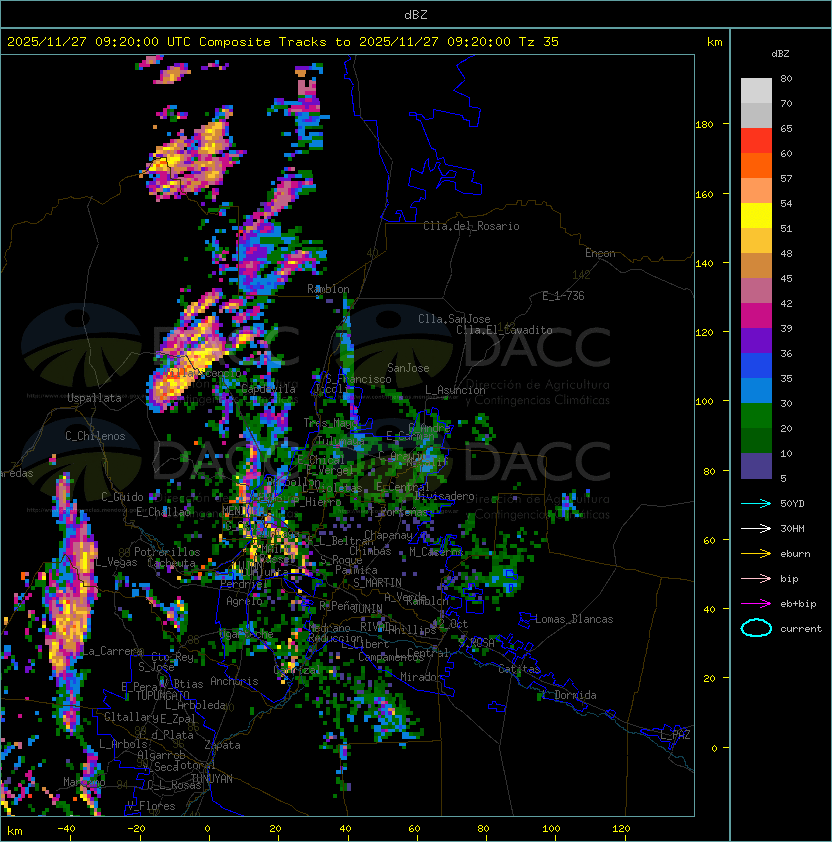Click the 'current' legend label
The width and height of the screenshot is (832, 842).
click(x=801, y=629)
